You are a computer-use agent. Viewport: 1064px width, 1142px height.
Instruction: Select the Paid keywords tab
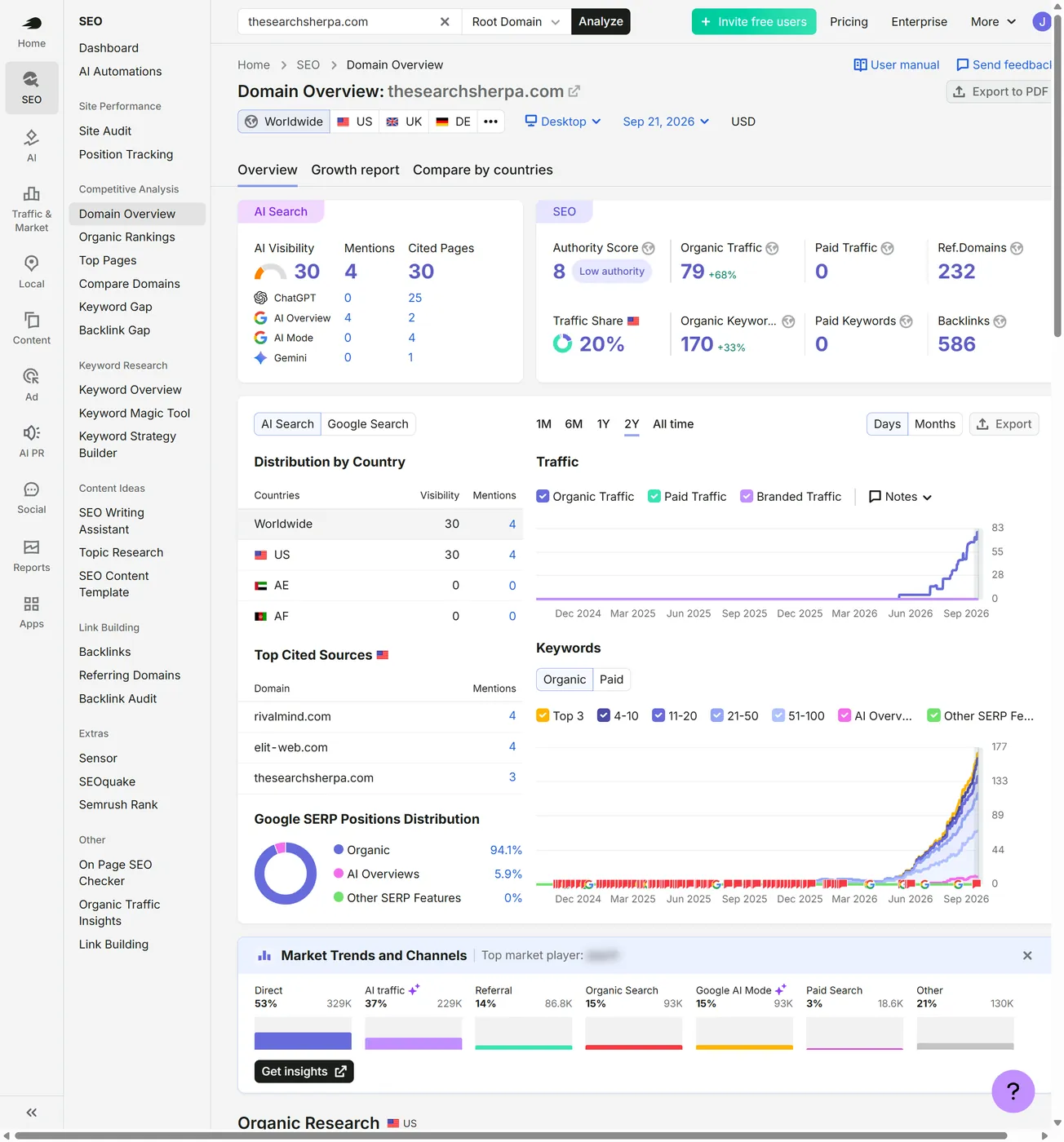[x=611, y=679]
